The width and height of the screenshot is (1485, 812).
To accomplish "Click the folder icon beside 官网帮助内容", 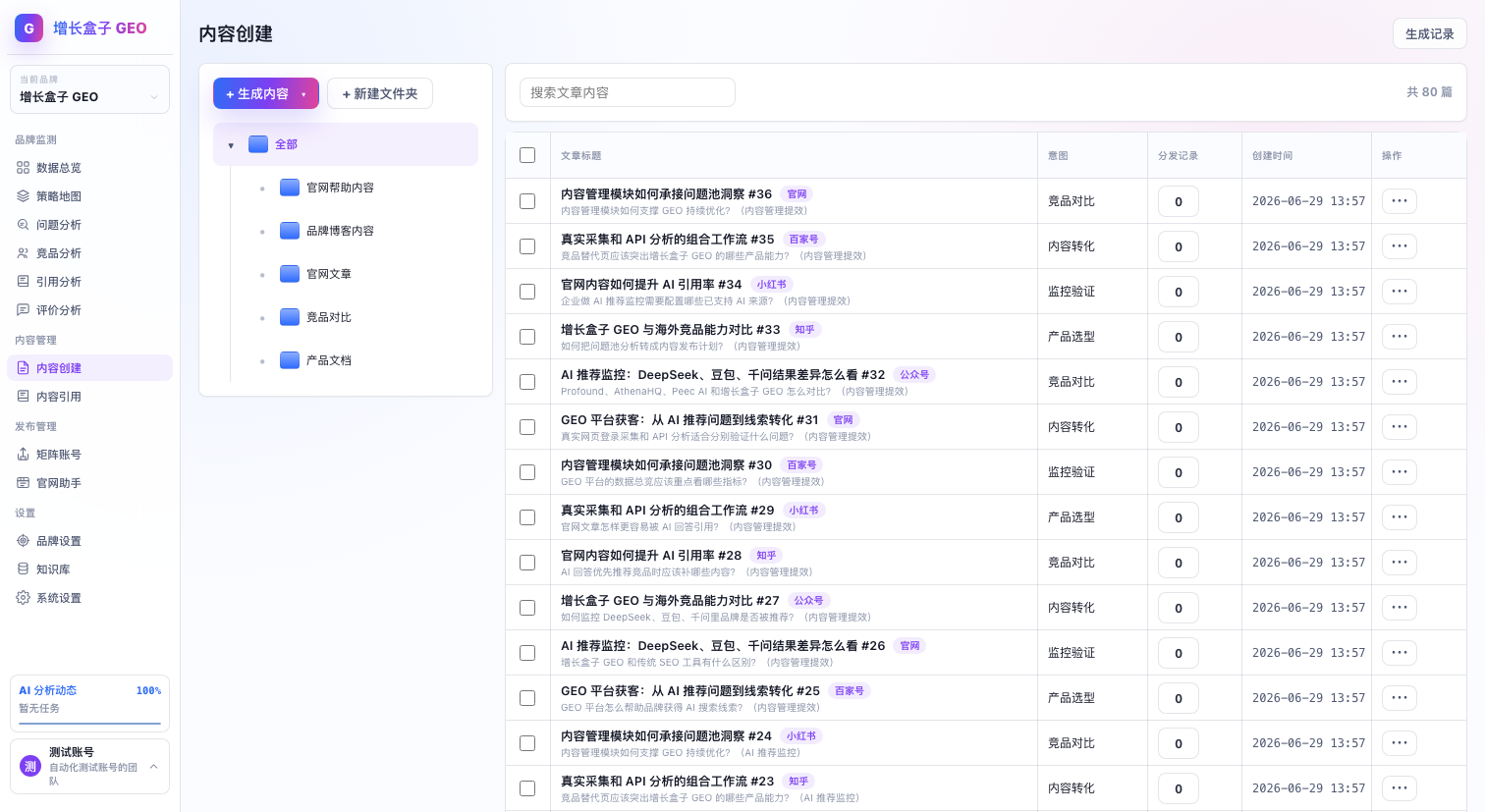I will coord(290,188).
